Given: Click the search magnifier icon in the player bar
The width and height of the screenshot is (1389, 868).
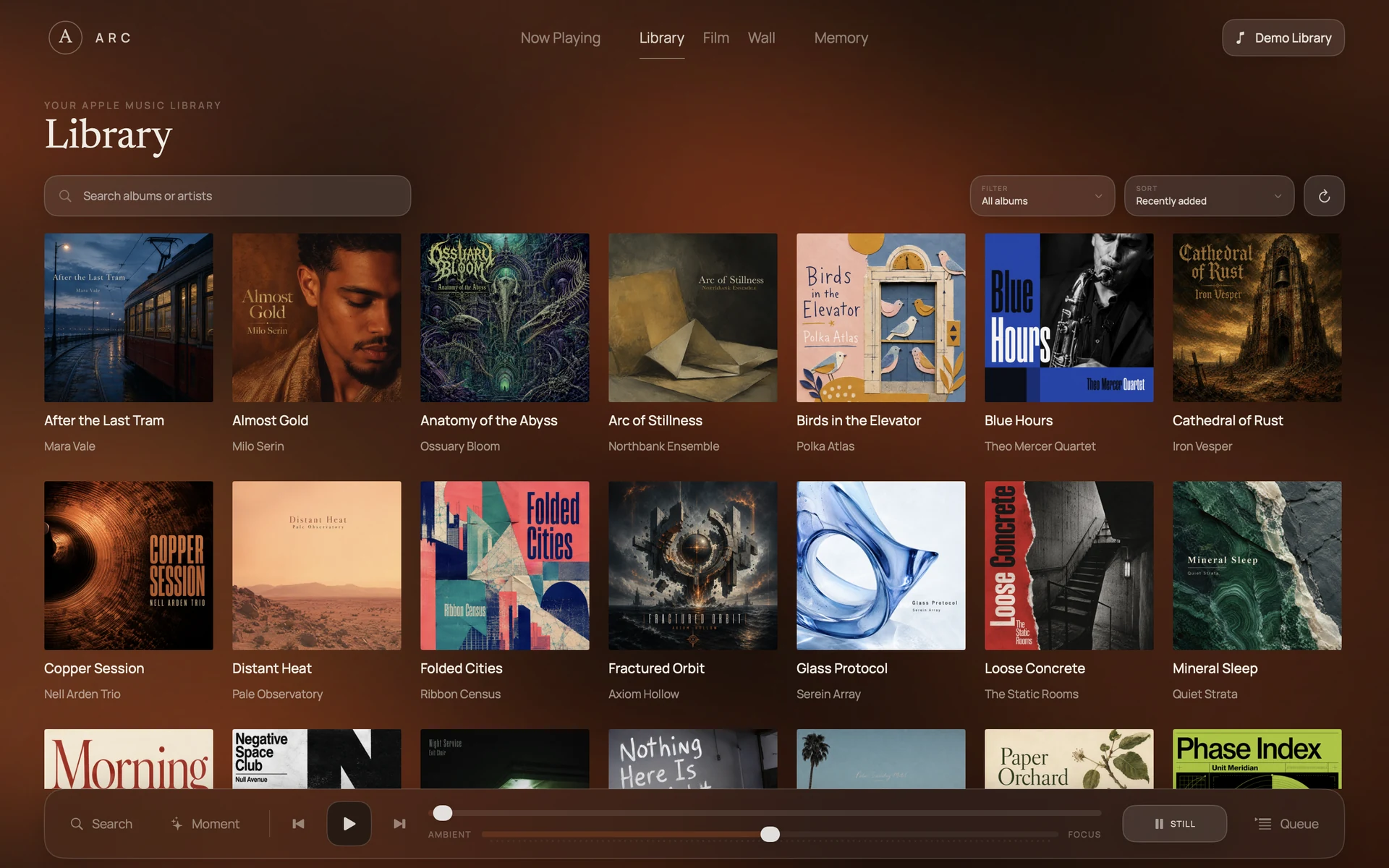Looking at the screenshot, I should (x=76, y=824).
